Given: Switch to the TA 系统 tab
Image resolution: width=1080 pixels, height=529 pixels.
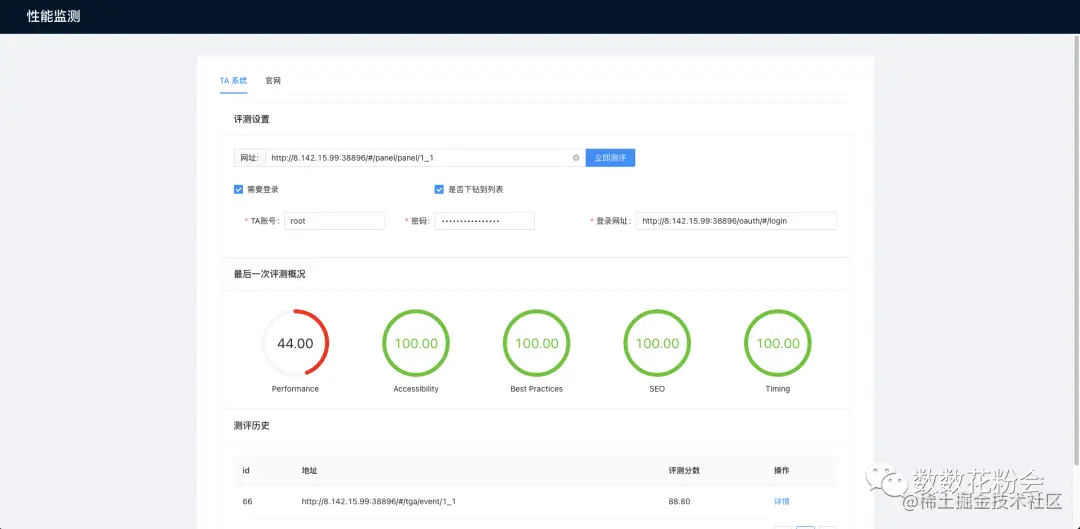Looking at the screenshot, I should point(233,81).
